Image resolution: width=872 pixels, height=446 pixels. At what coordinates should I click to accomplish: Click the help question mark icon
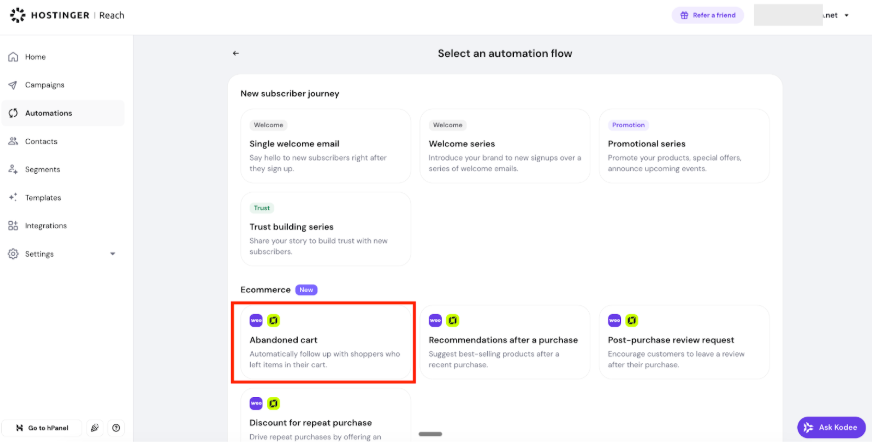pyautogui.click(x=116, y=428)
